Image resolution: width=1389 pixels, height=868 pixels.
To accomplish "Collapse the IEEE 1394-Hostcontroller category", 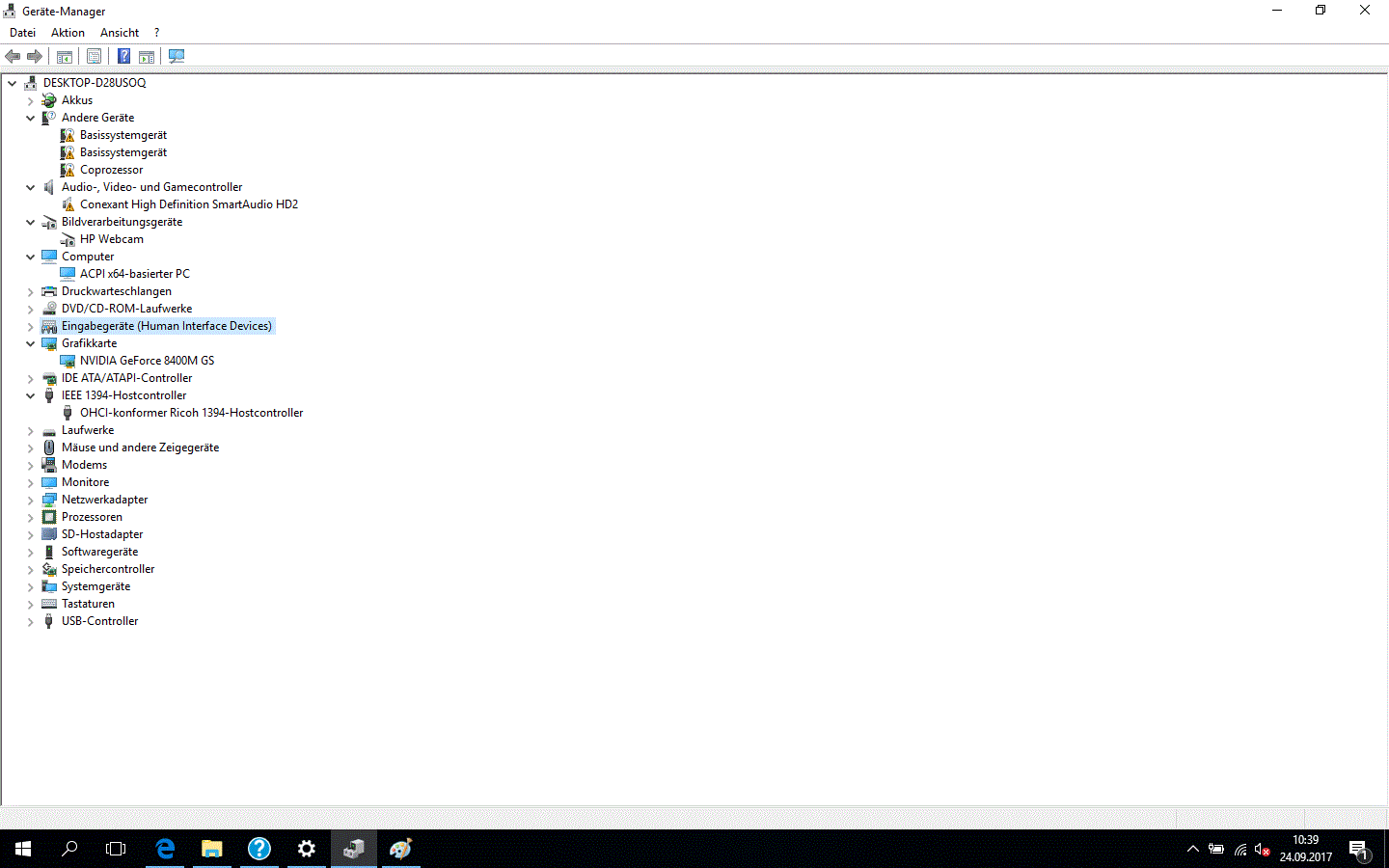I will tap(31, 395).
